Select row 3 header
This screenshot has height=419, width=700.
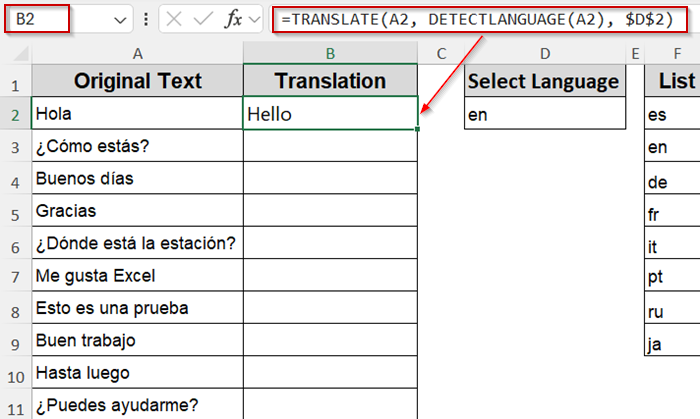16,146
